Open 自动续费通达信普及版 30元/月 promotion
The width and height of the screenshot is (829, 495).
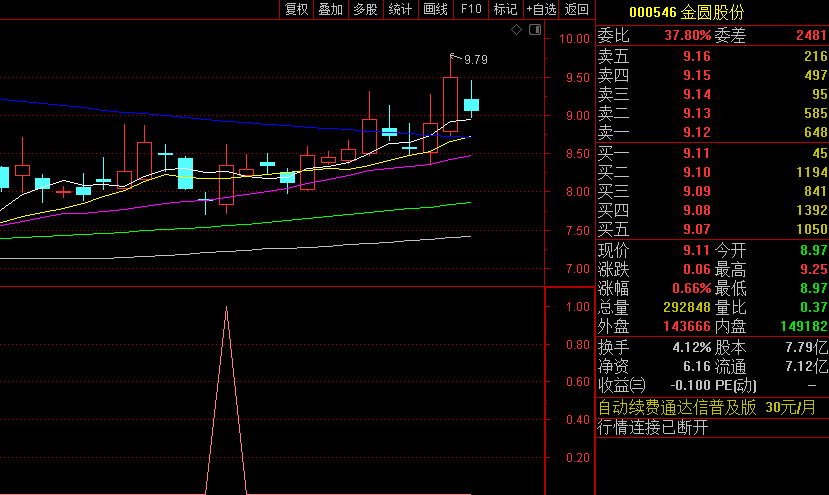[x=707, y=407]
